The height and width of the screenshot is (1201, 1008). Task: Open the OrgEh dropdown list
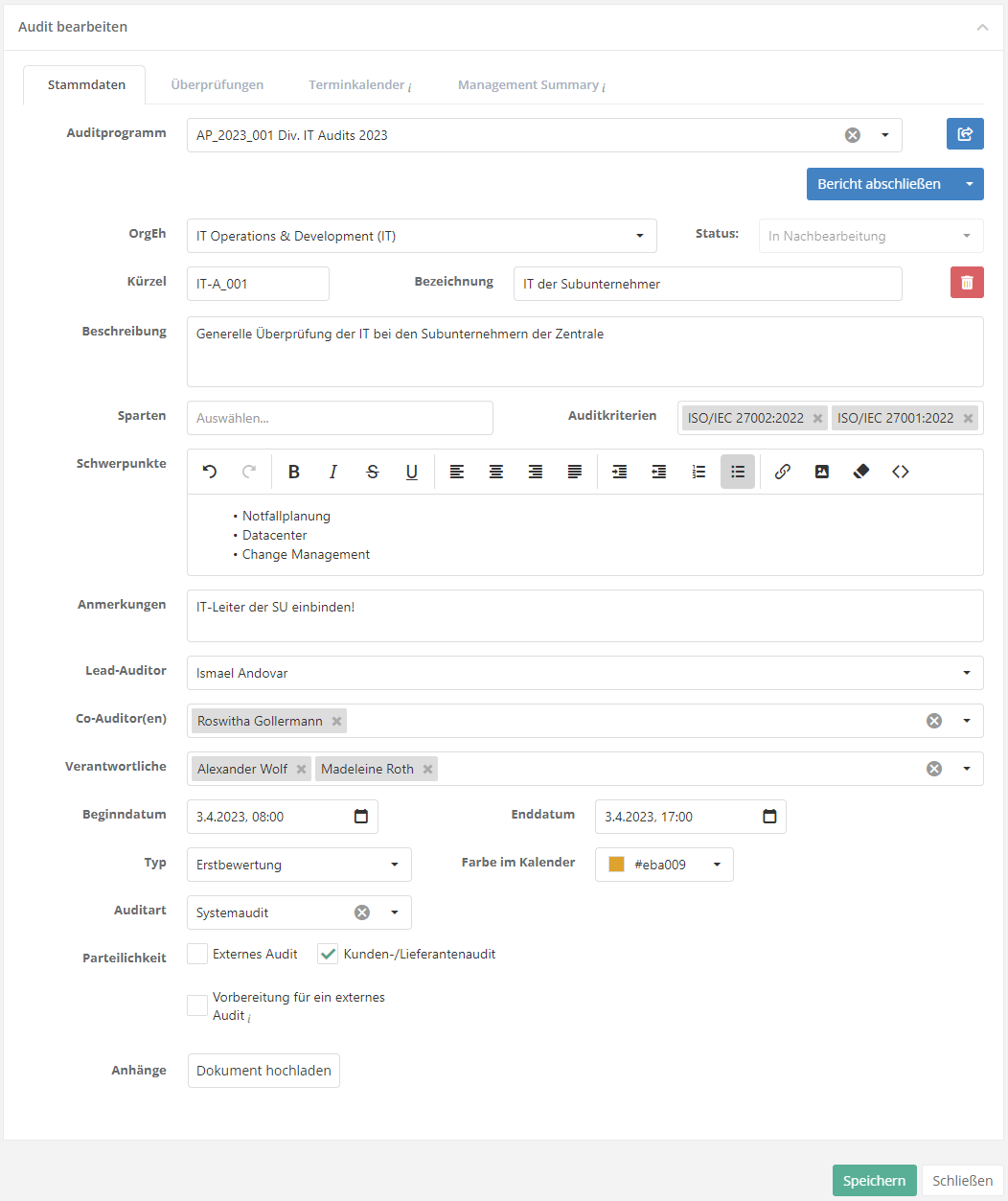[422, 236]
